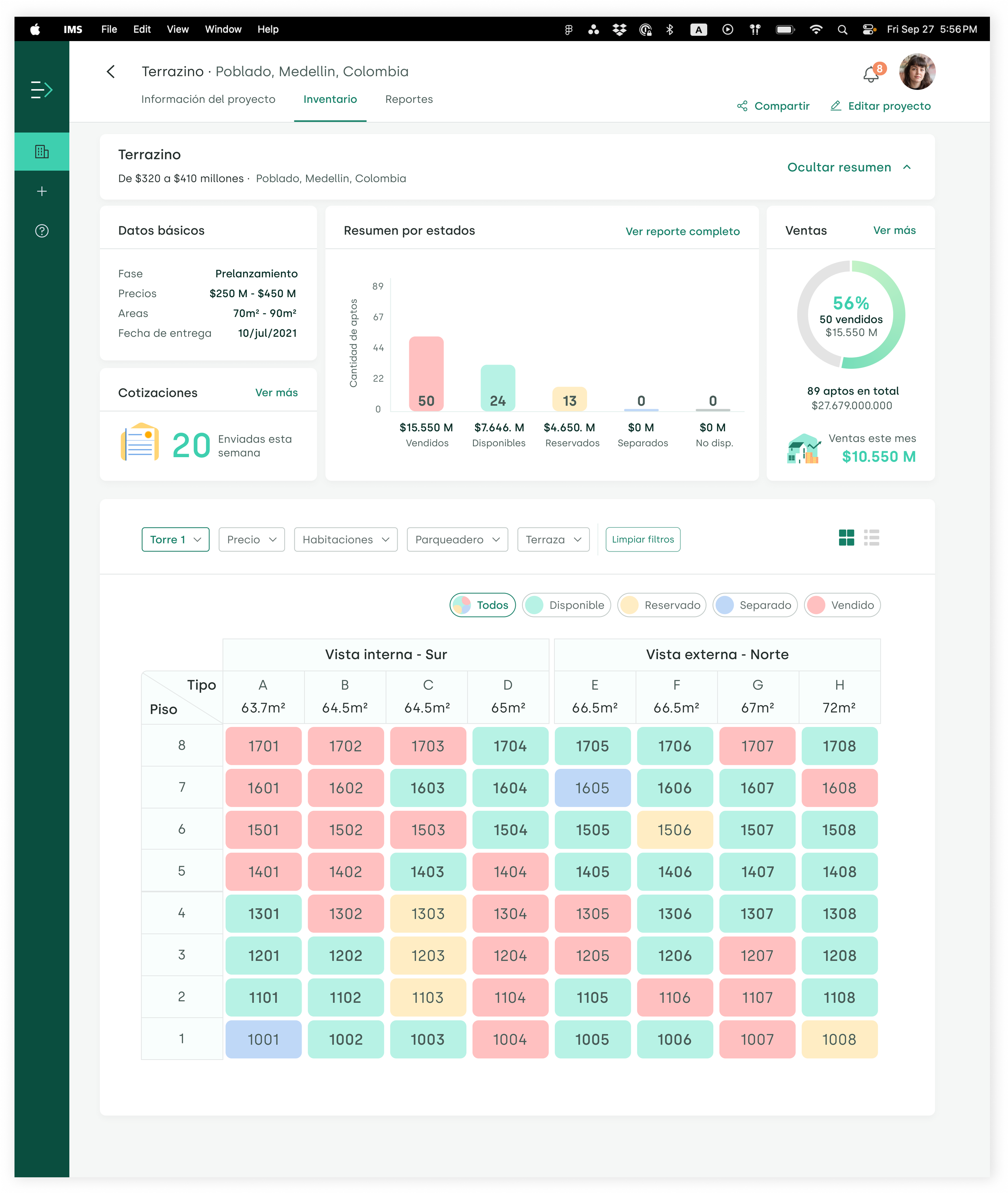
Task: Switch to the Reportes tab
Action: coord(408,100)
